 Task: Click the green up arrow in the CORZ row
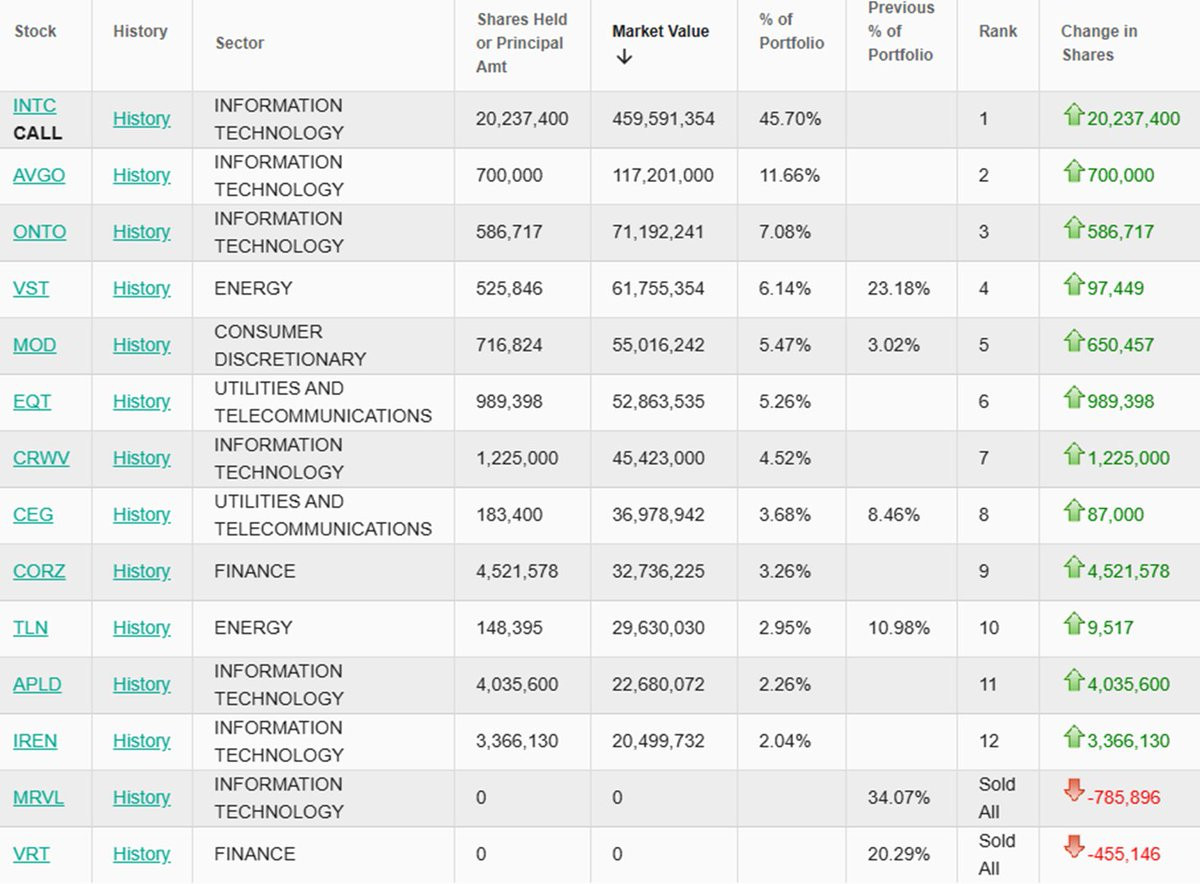pos(1074,569)
